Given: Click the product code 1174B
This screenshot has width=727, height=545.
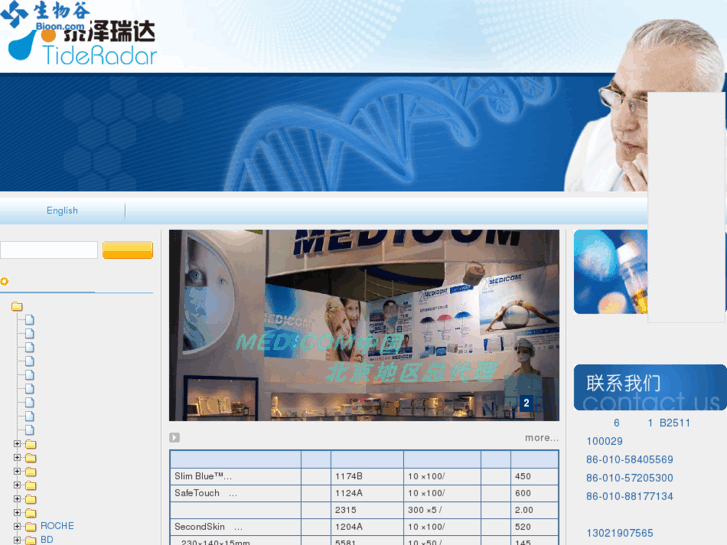Looking at the screenshot, I should pos(349,476).
